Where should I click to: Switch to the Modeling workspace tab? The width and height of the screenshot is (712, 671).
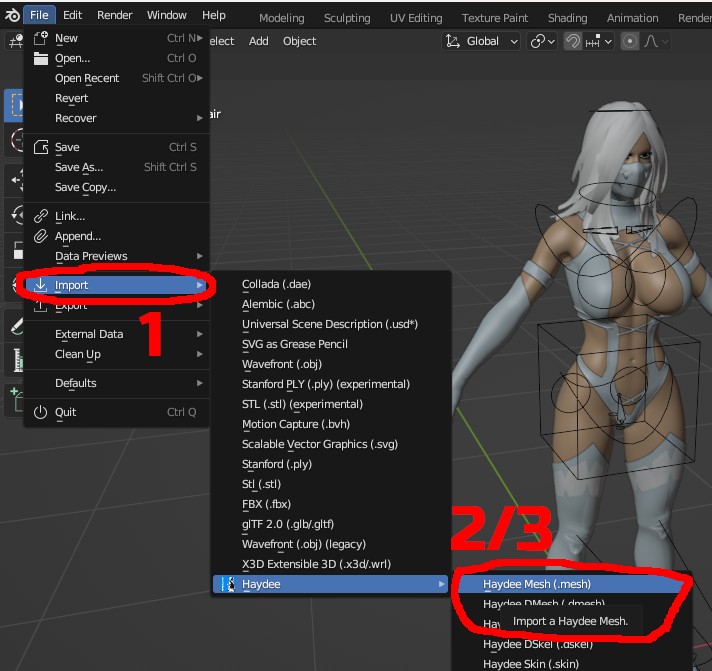click(282, 18)
